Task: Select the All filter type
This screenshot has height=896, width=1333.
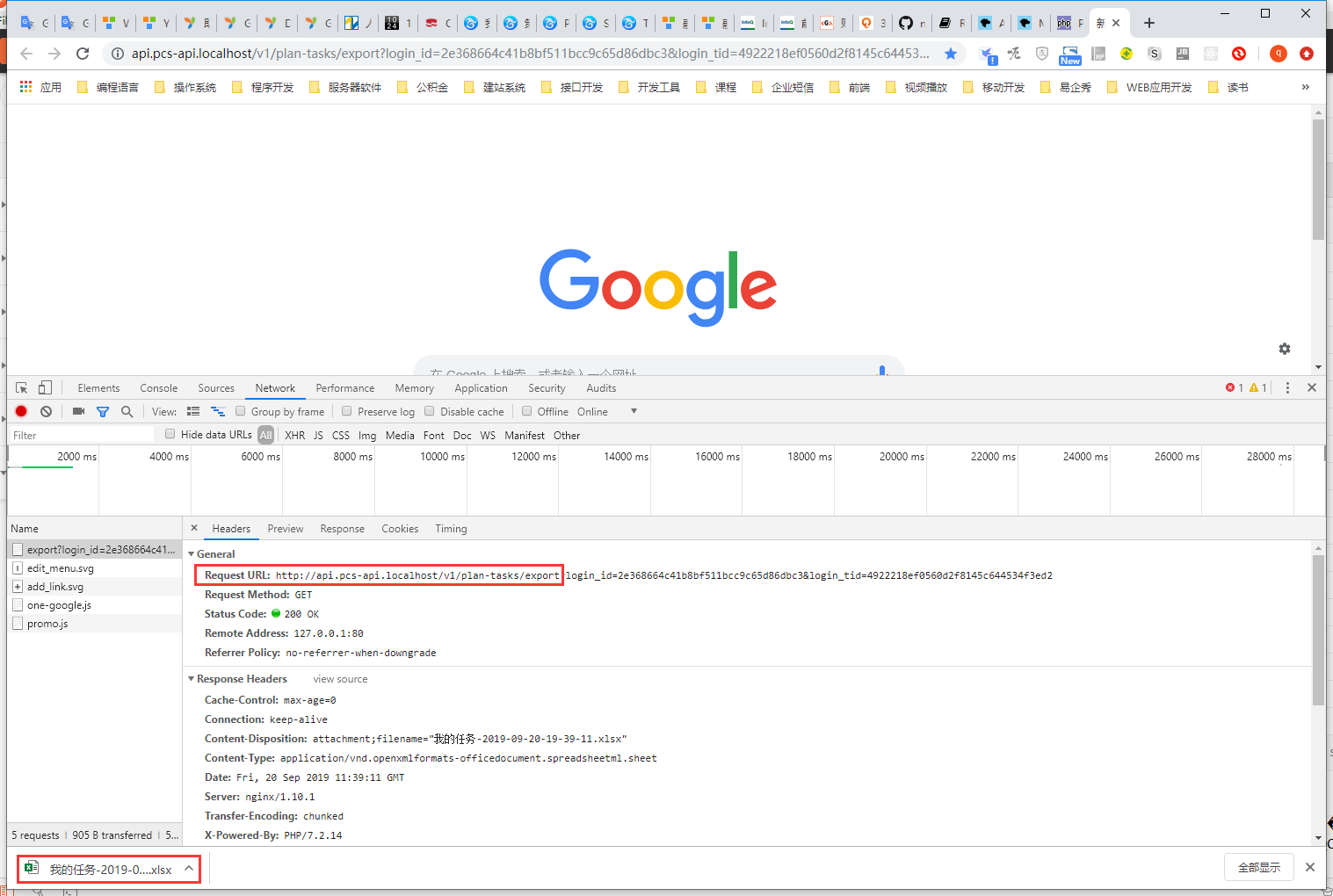Action: [265, 435]
